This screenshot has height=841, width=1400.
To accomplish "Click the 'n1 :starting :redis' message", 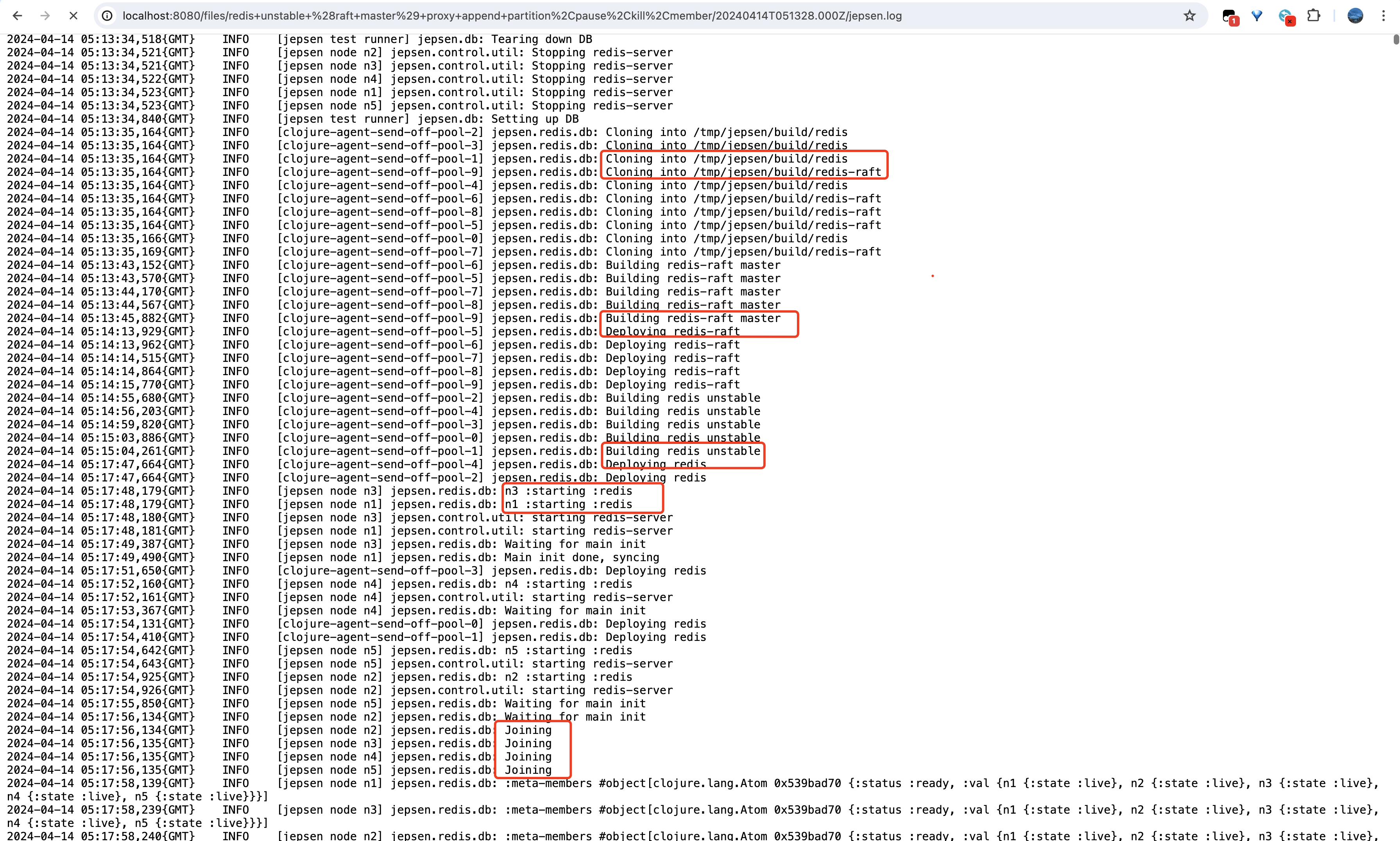I will coord(569,505).
